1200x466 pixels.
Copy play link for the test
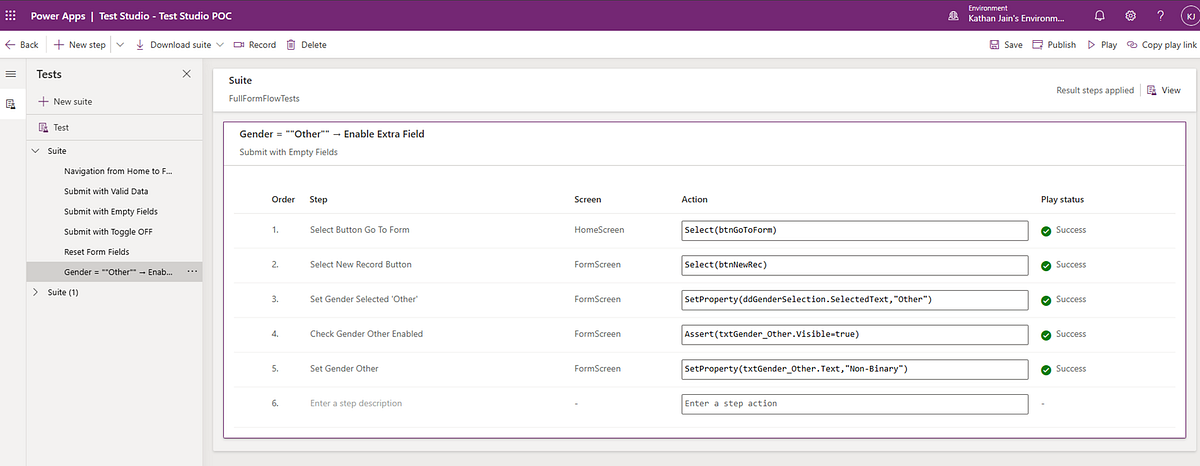click(x=1161, y=45)
